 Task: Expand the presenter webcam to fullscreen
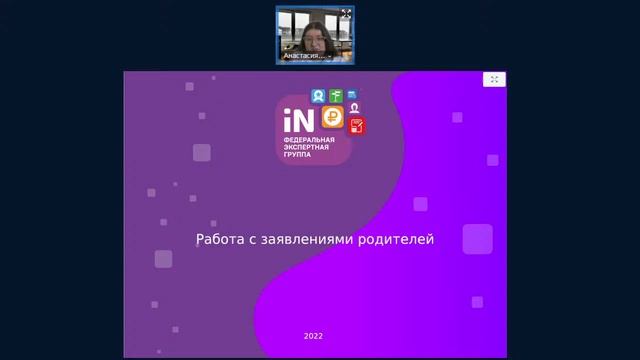click(x=346, y=13)
